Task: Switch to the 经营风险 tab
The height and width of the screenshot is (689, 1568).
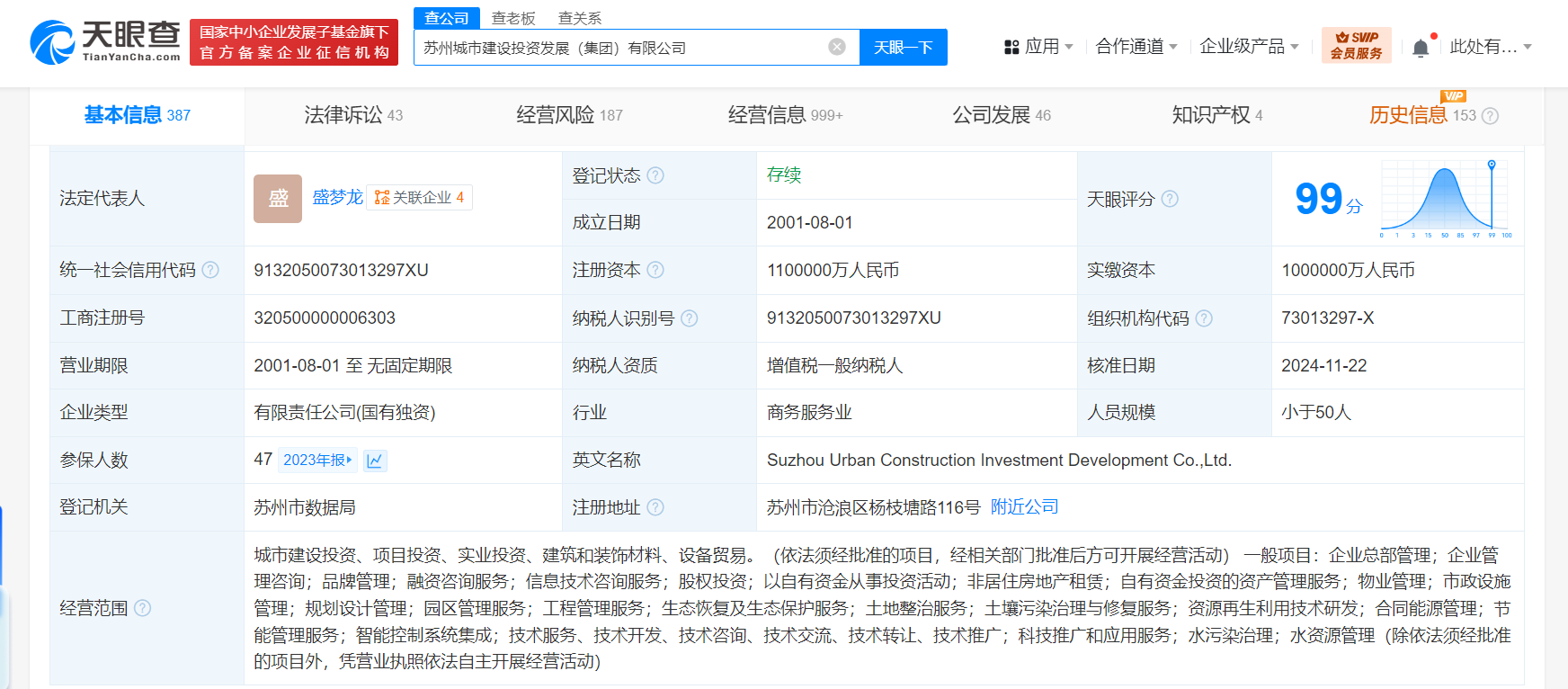Action: point(568,115)
